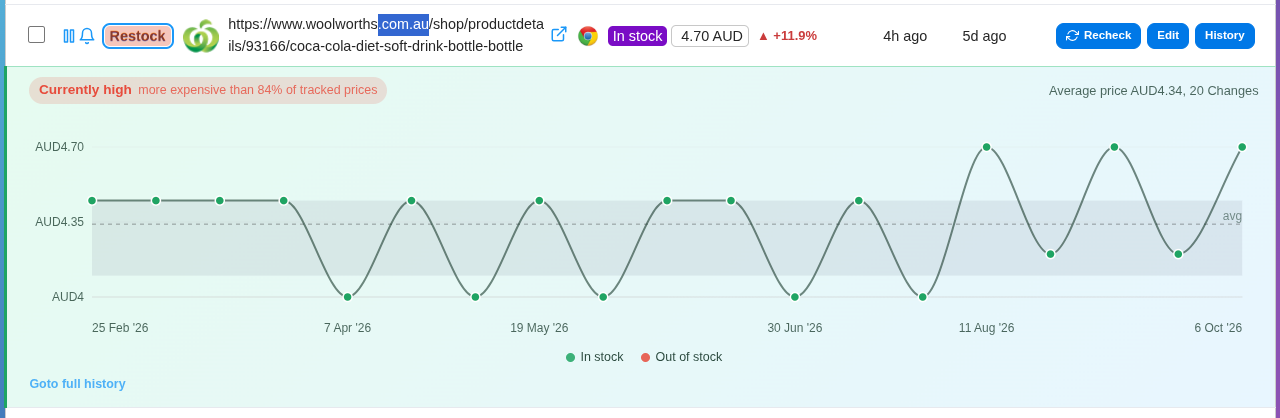1280x418 pixels.
Task: Click the +11.9% price change indicator
Action: coord(787,36)
